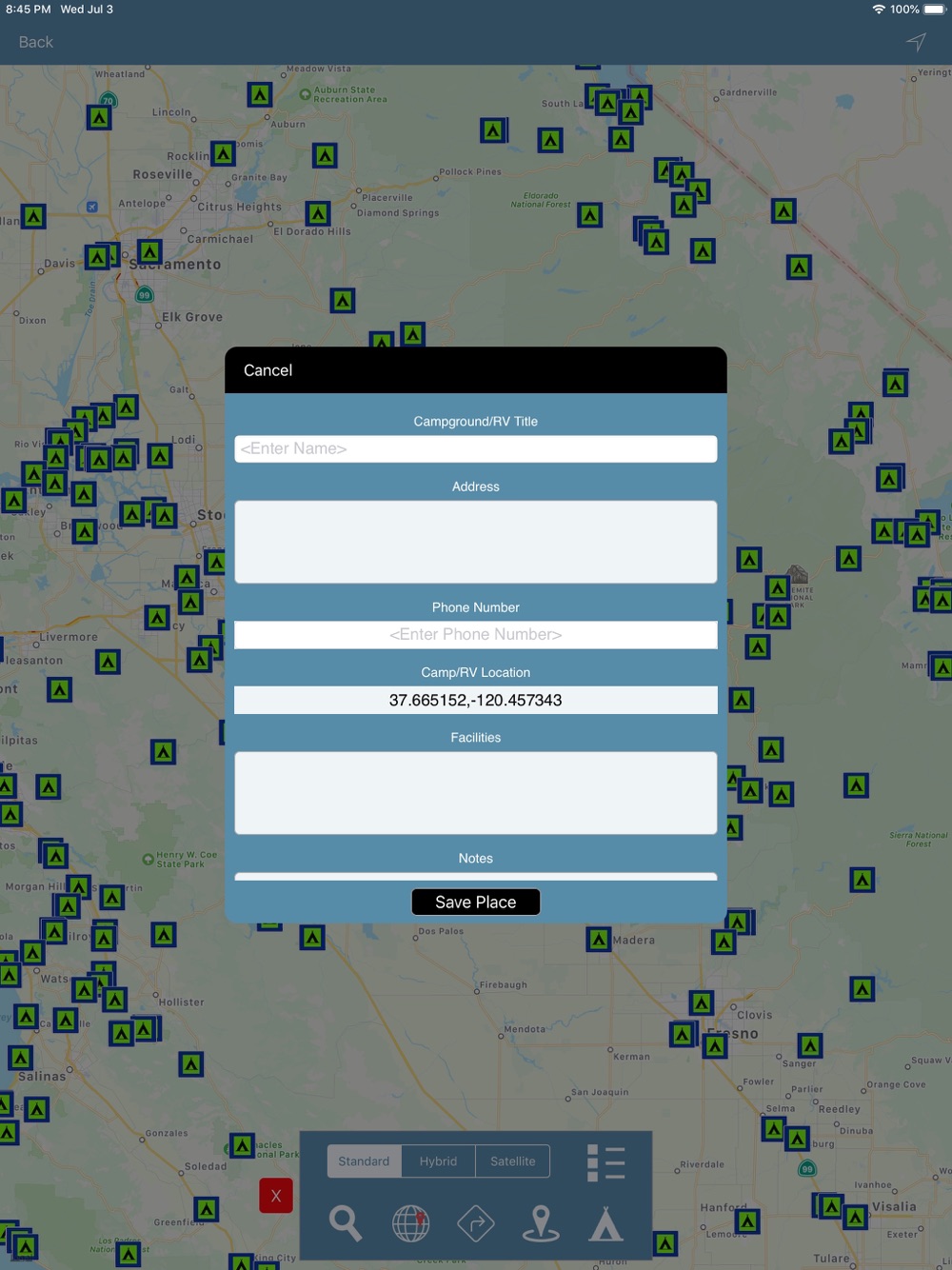The height and width of the screenshot is (1270, 952).
Task: Click the Sacramento city label on map
Action: tap(175, 264)
